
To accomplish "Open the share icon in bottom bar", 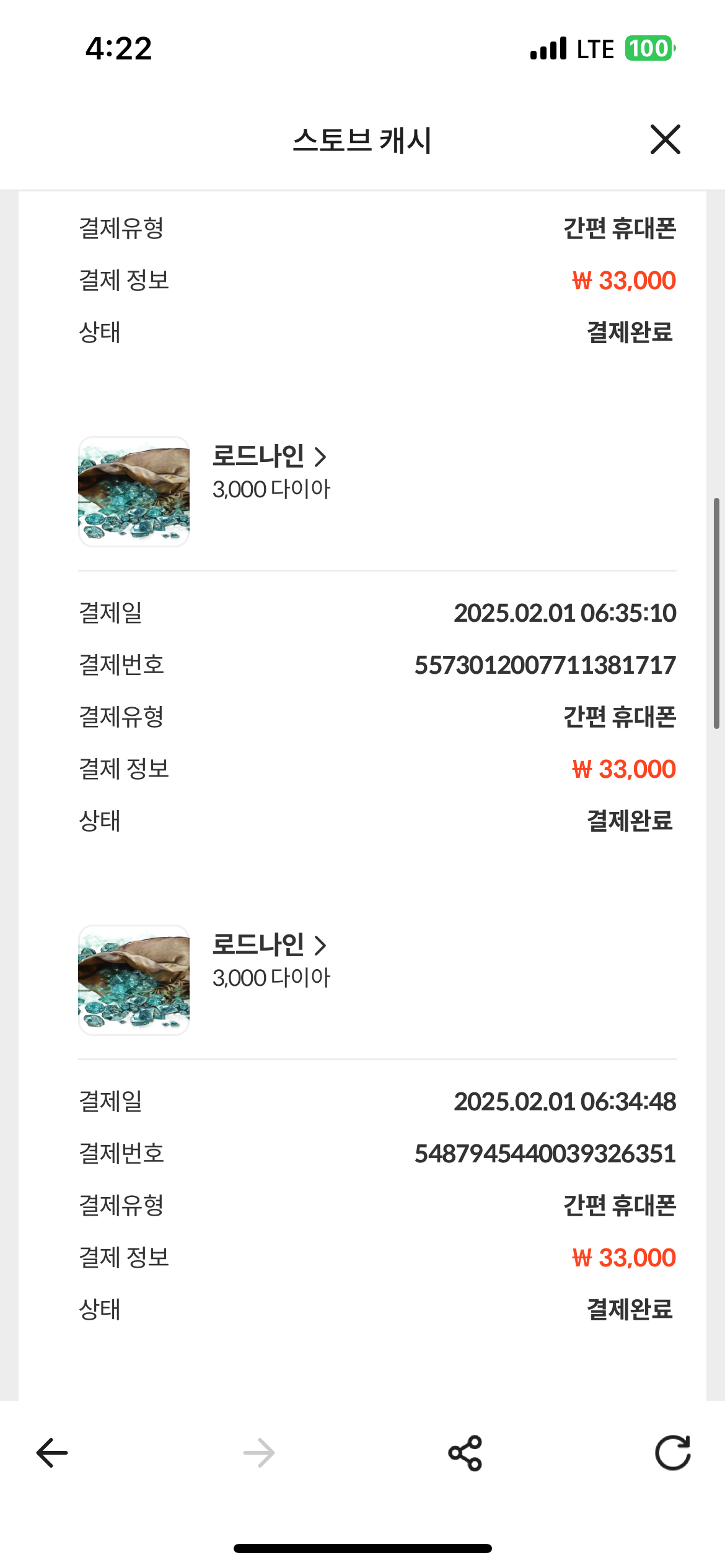I will (465, 1453).
